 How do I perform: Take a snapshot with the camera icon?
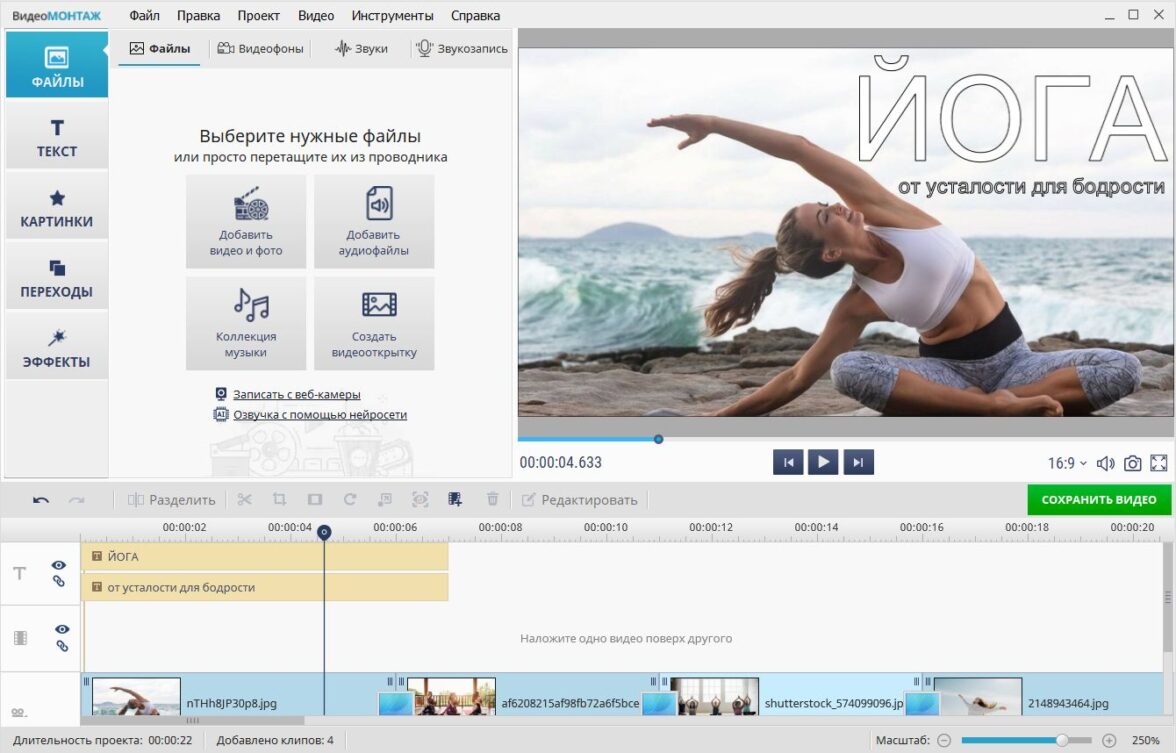(1132, 463)
